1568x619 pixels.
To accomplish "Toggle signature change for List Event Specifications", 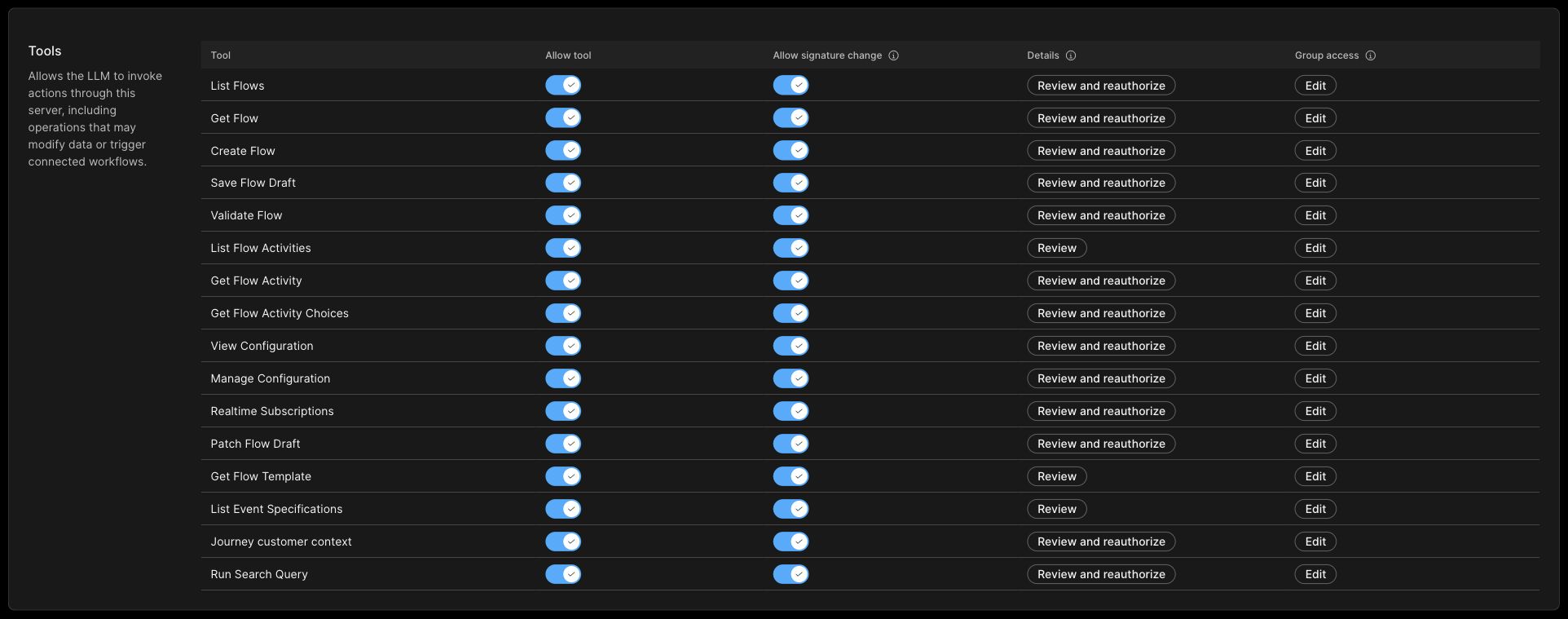I will 791,509.
